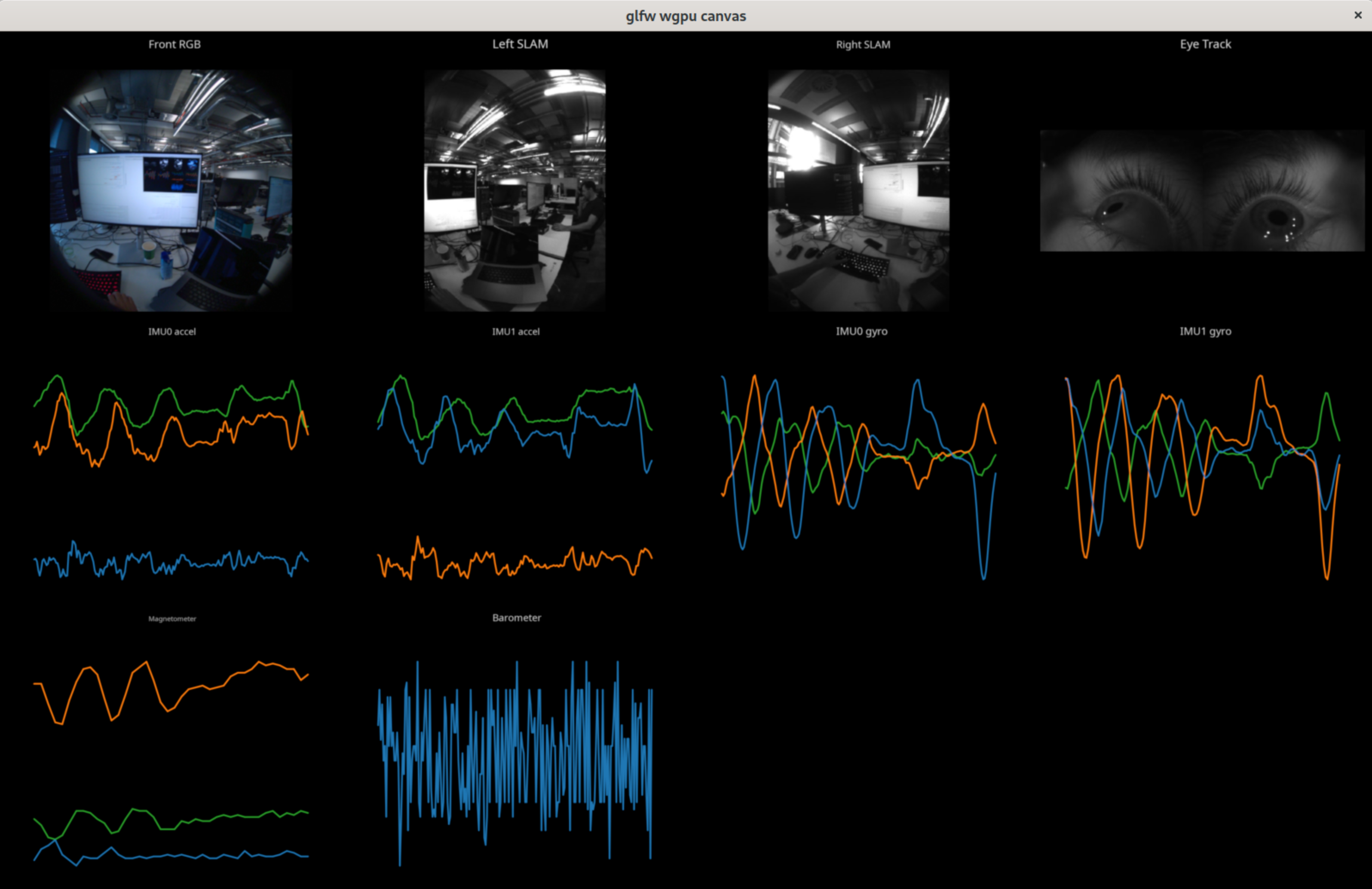This screenshot has width=1372, height=889.
Task: Click the Front RGB camera image
Action: 171,191
